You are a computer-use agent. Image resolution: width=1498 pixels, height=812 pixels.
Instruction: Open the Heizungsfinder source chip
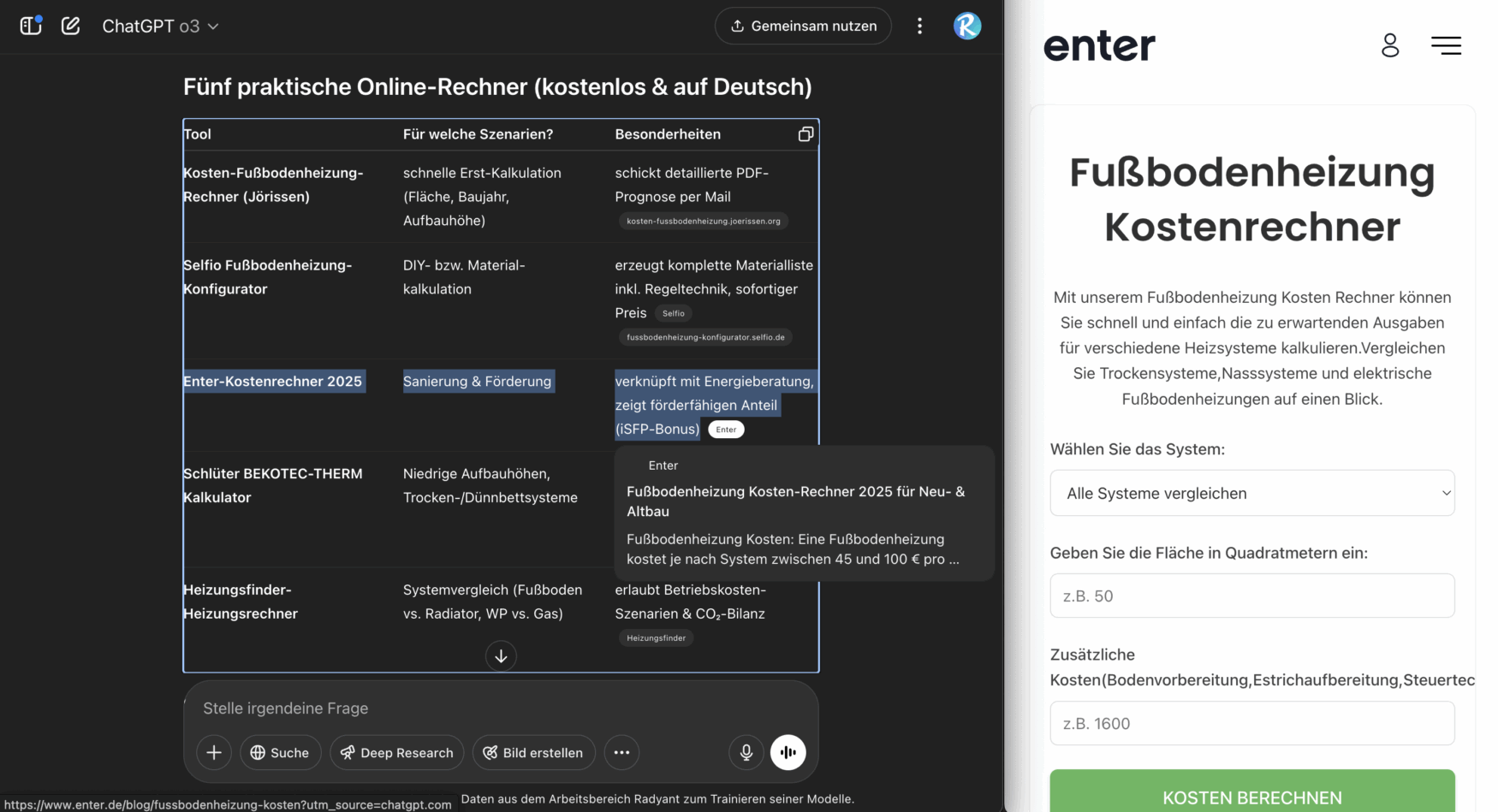click(x=656, y=637)
